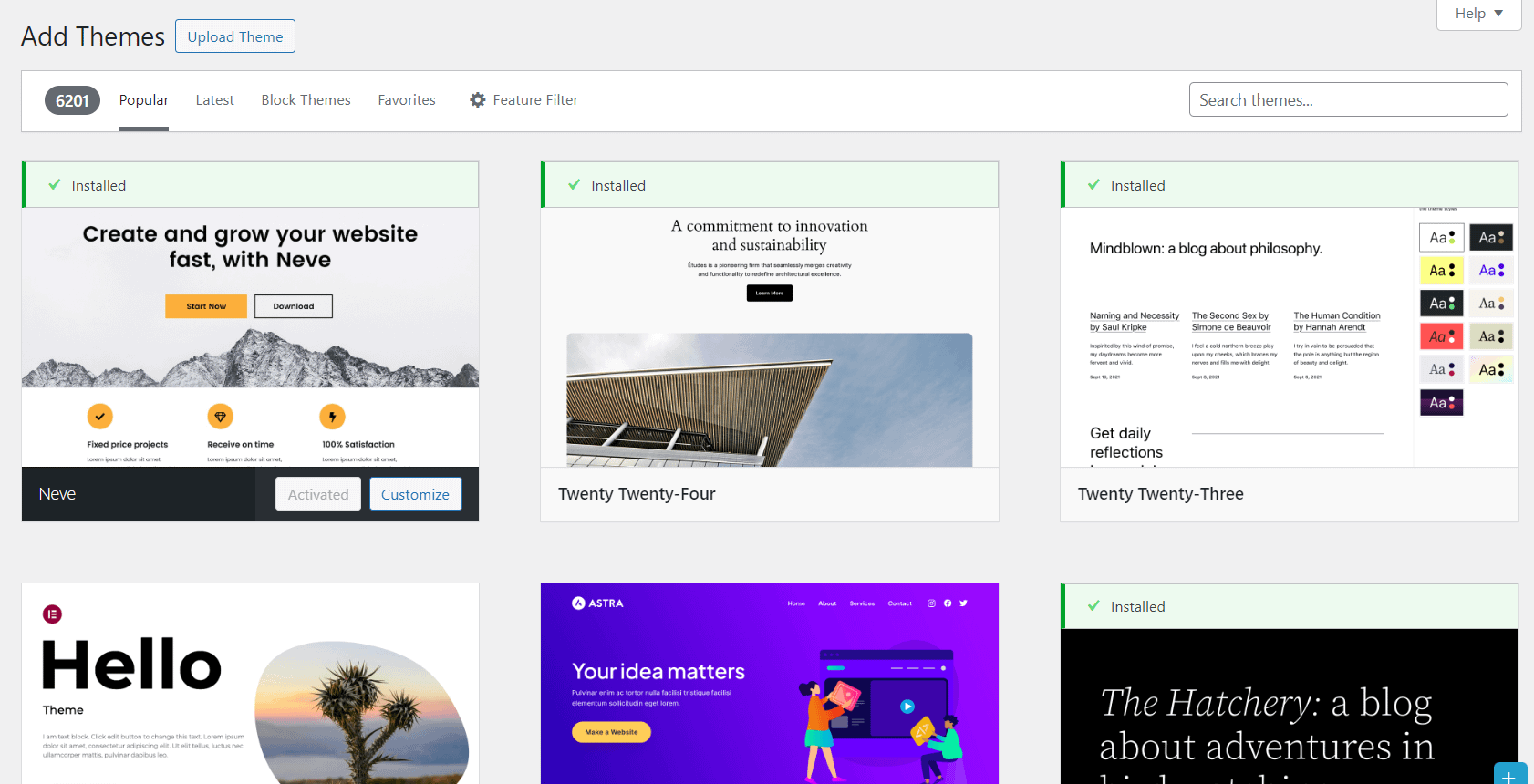Click the Twenty Twenty-Three theme name
1534x784 pixels.
pos(1161,494)
